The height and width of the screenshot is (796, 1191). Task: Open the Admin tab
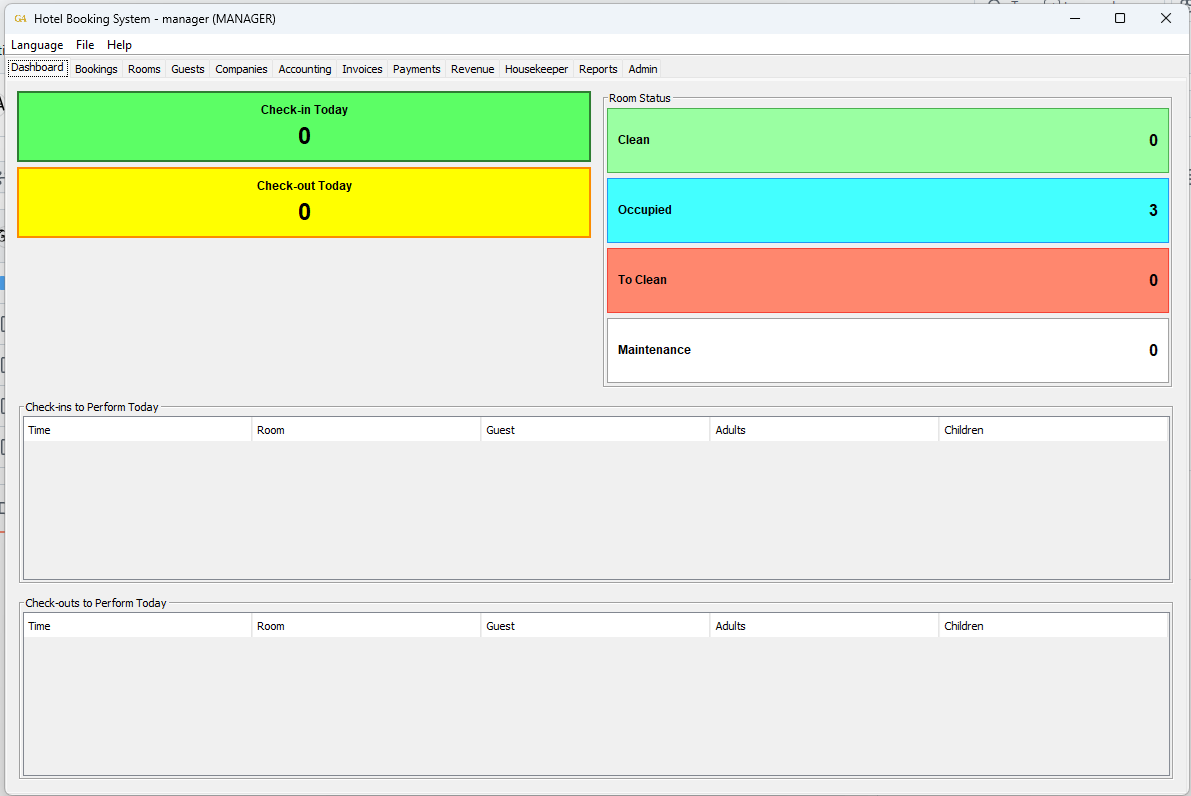642,68
